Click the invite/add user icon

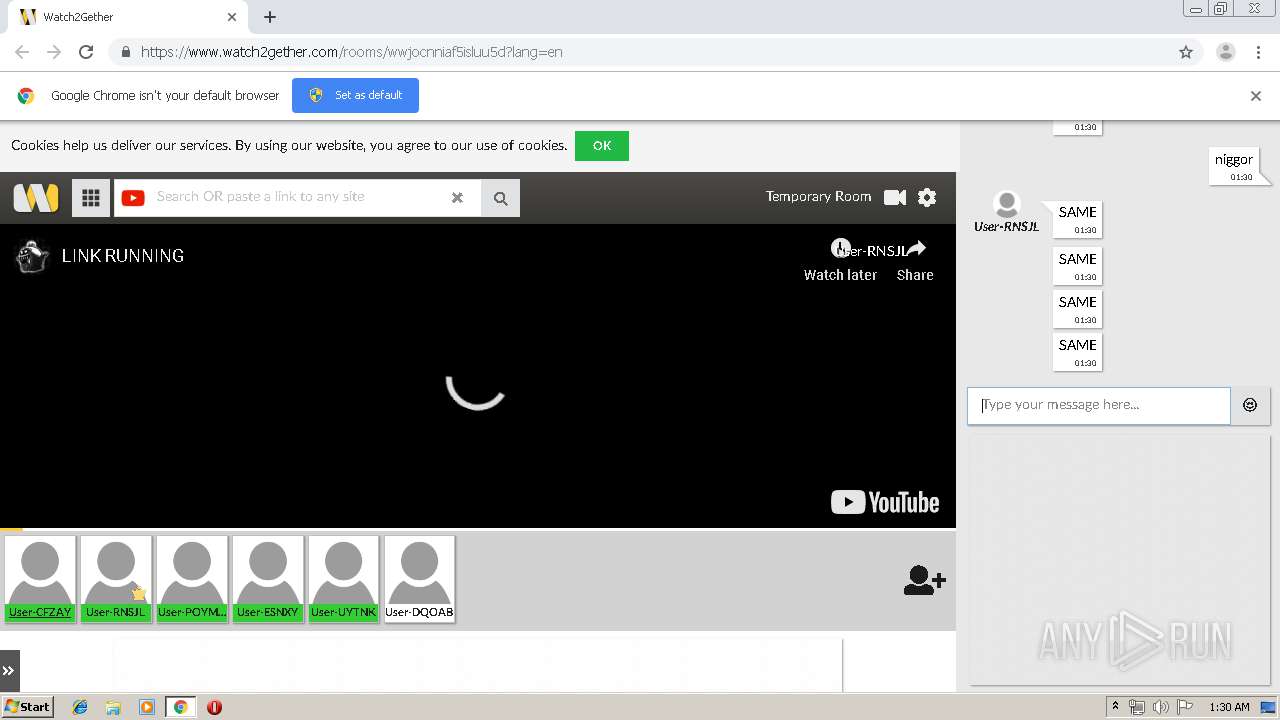[x=924, y=580]
